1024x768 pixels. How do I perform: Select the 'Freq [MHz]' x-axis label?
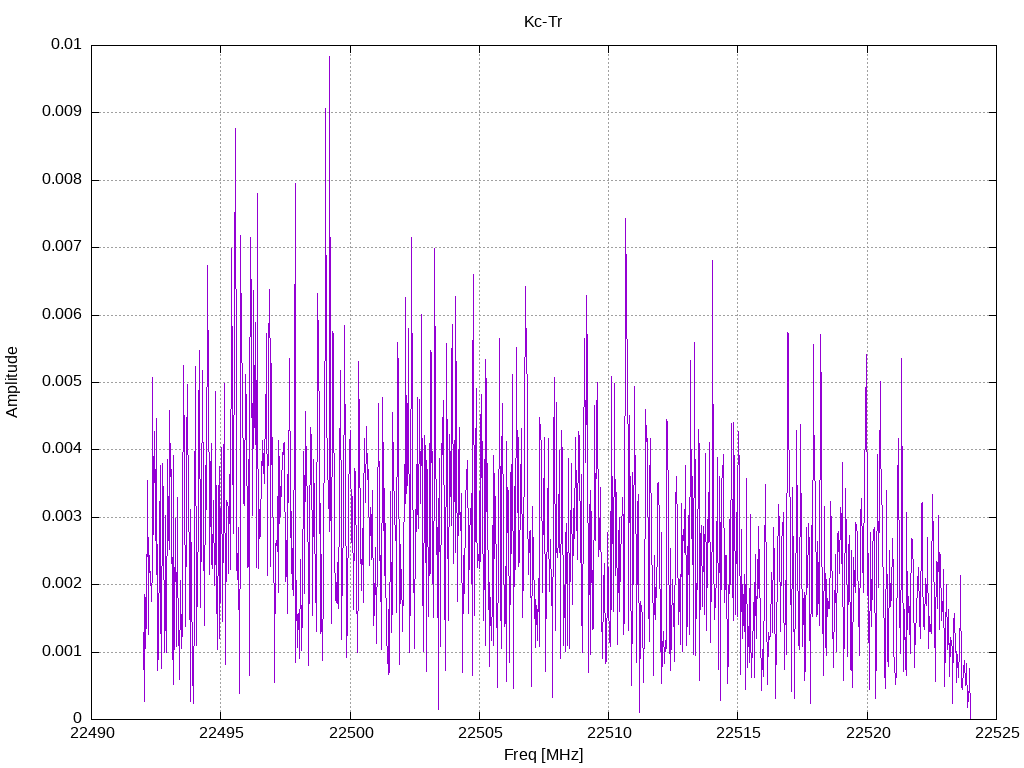pyautogui.click(x=543, y=755)
